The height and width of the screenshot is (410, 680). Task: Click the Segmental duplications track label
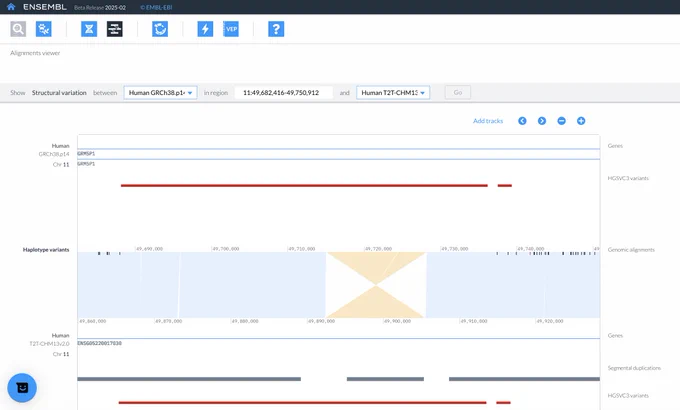click(634, 368)
